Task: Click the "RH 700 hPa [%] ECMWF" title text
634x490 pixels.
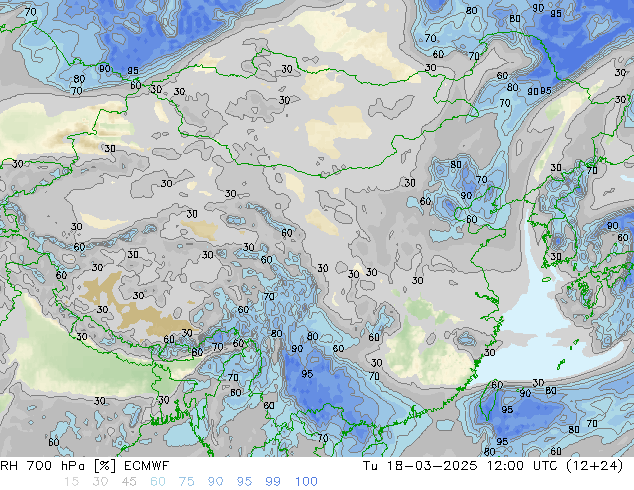Action: (x=85, y=466)
